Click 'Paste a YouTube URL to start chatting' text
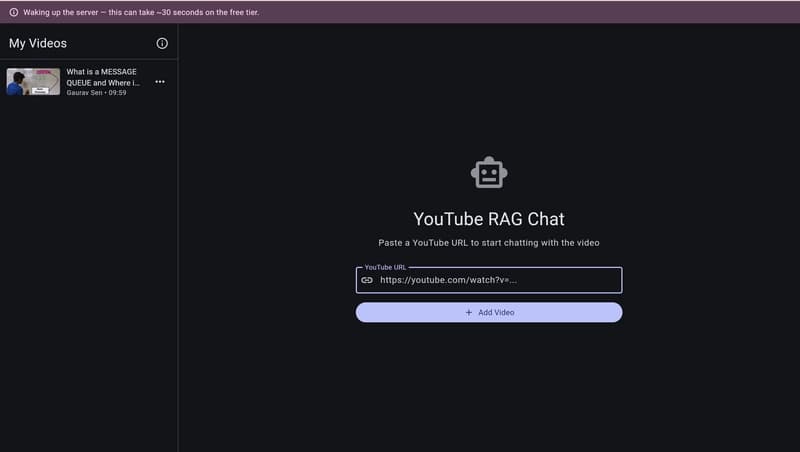800x452 pixels. pos(489,243)
